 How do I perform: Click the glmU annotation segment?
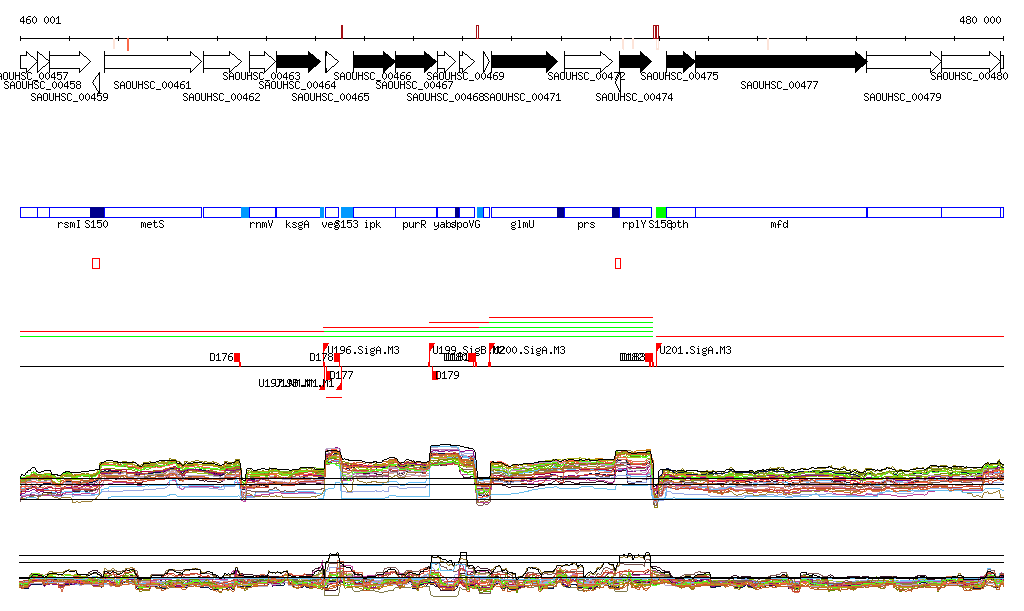pos(524,213)
